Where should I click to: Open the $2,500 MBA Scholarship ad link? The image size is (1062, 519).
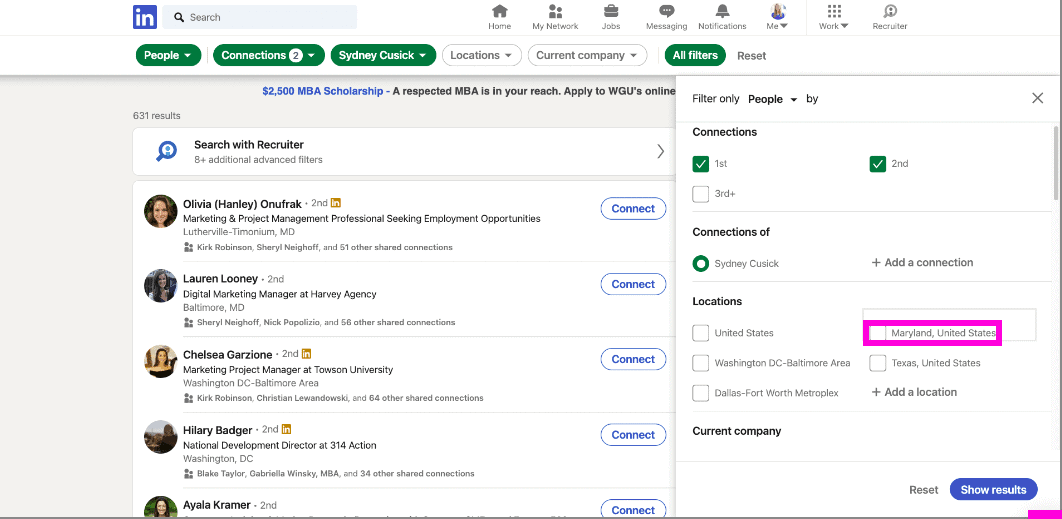tap(322, 91)
